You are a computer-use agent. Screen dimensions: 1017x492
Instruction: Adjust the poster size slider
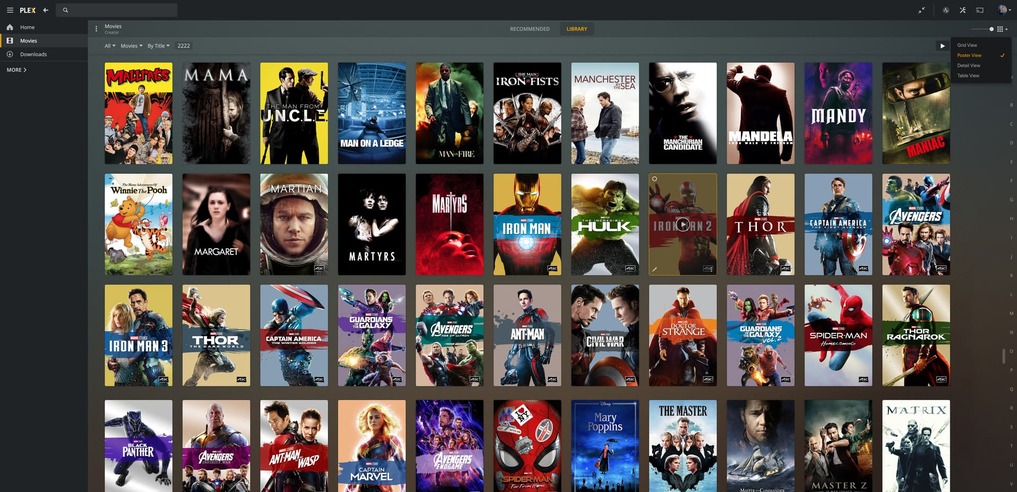[x=982, y=29]
